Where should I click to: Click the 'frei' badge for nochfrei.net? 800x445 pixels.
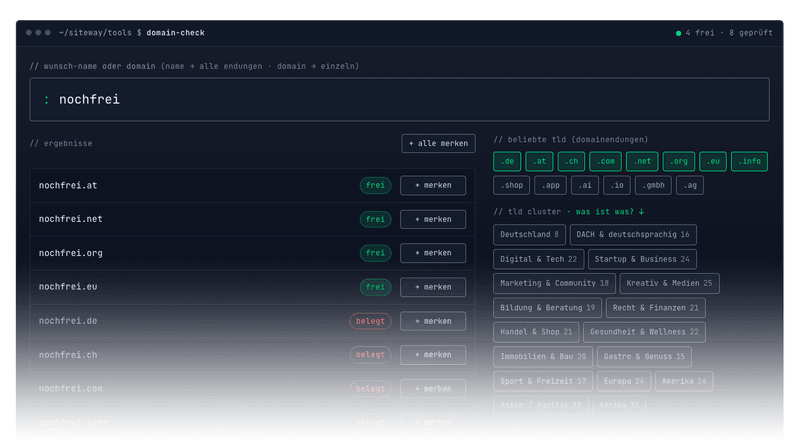coord(375,219)
